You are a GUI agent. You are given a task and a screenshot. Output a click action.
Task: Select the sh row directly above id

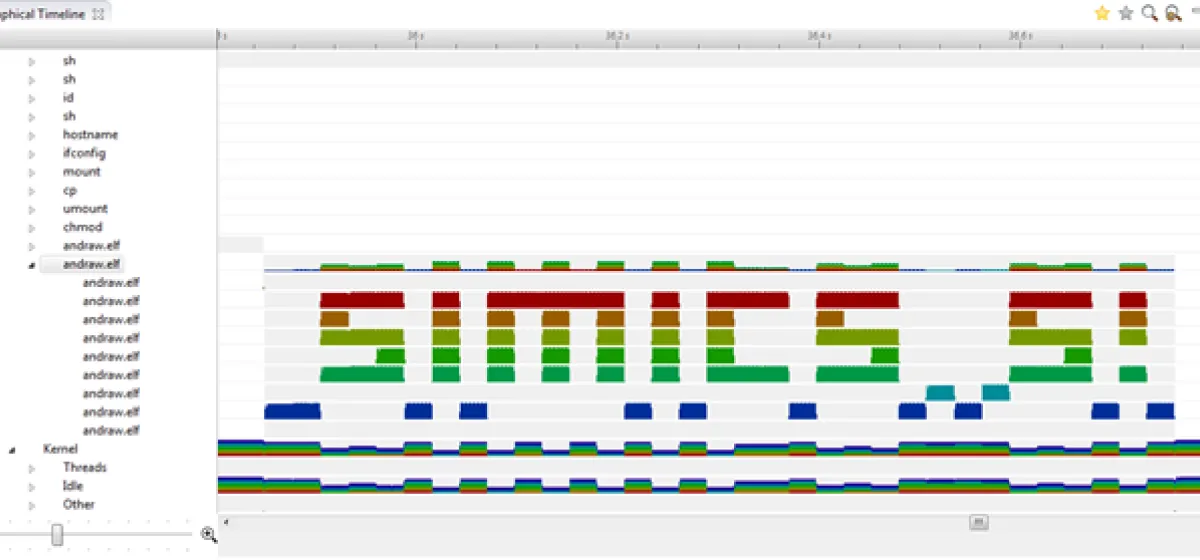[69, 79]
